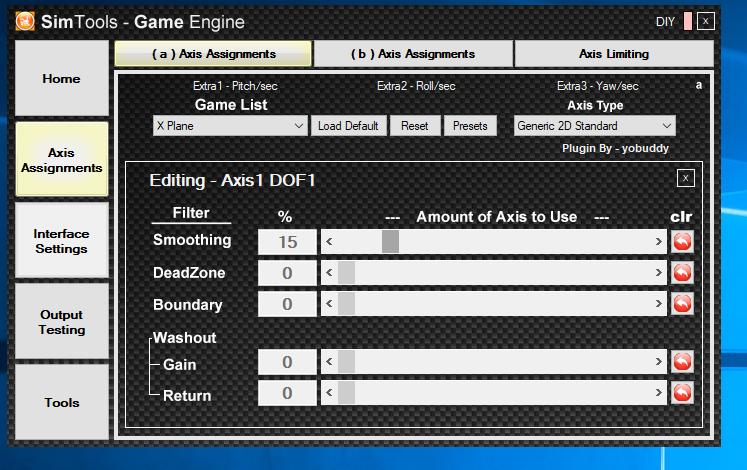The image size is (747, 470).
Task: Click the Washout Return slider thumb
Action: [x=346, y=393]
